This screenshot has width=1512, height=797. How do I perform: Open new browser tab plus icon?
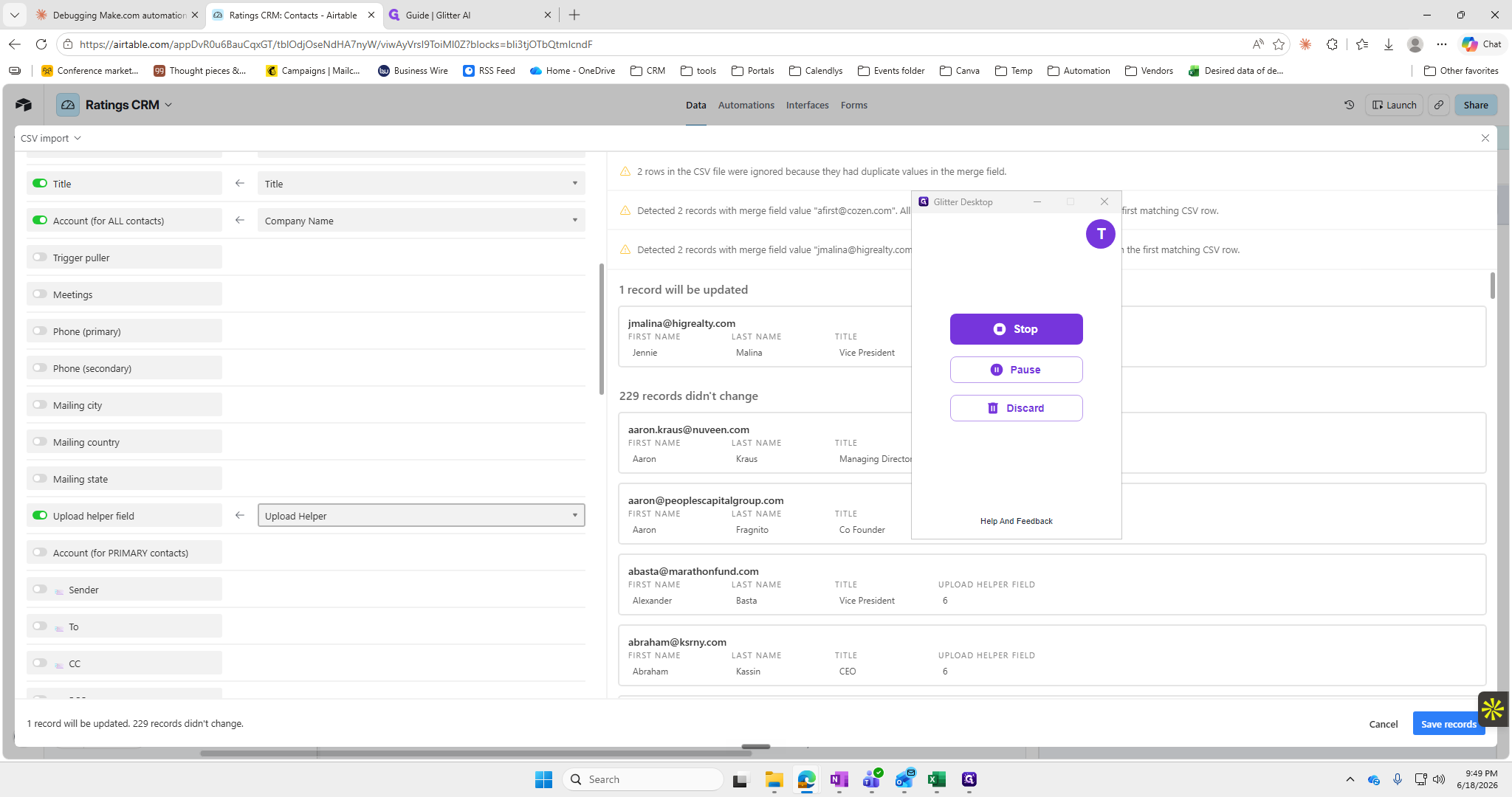click(574, 15)
